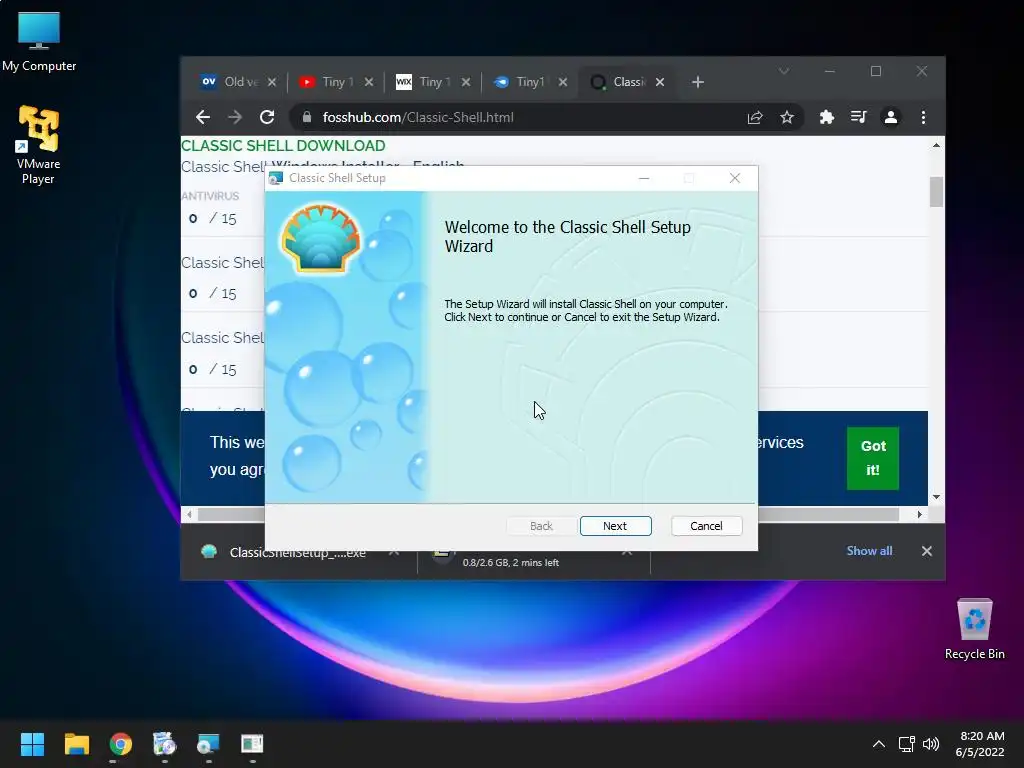Image resolution: width=1024 pixels, height=768 pixels.
Task: Click horizontal scrollbar right arrow
Action: point(920,515)
